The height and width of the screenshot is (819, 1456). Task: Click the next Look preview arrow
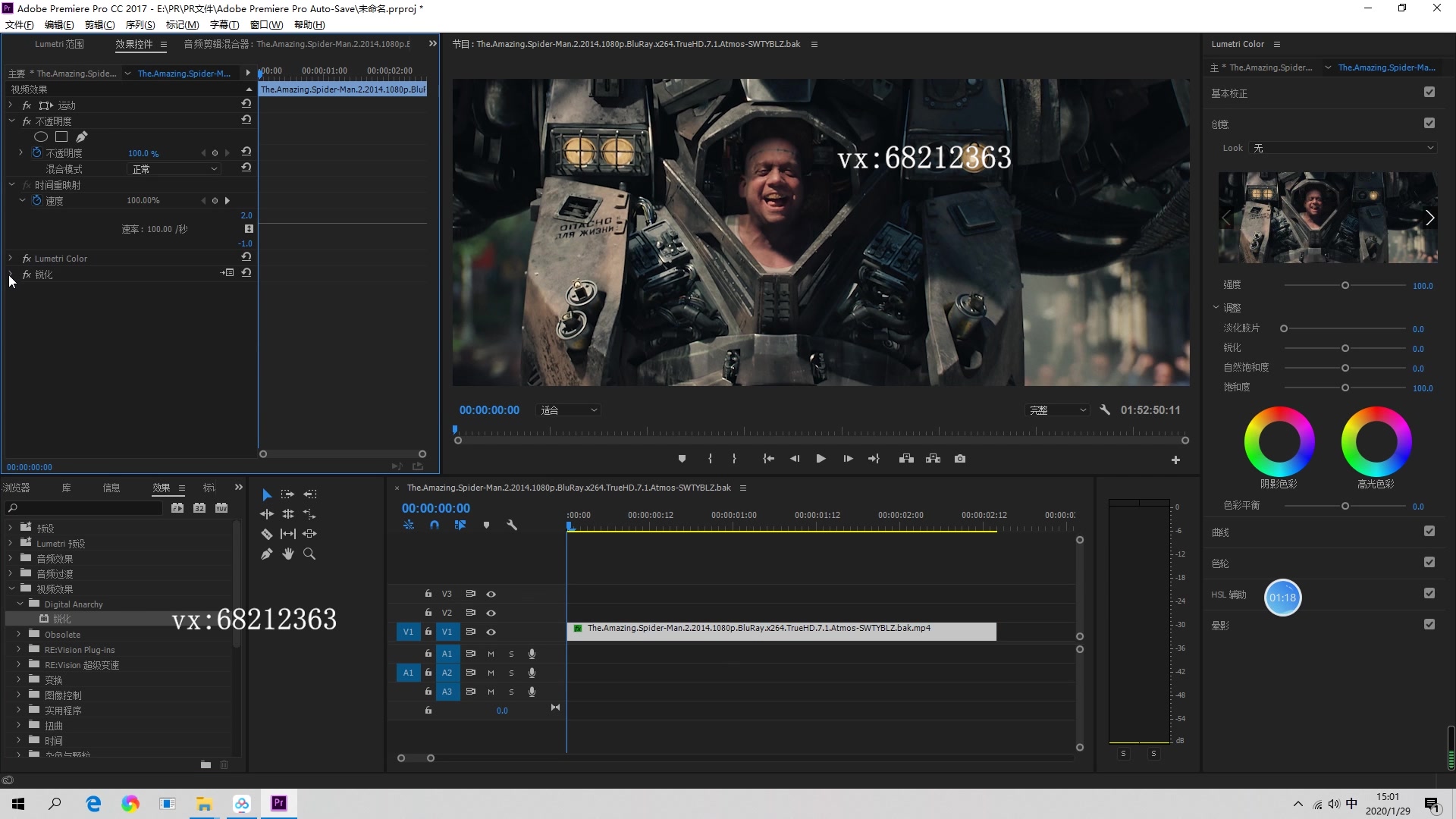point(1429,218)
